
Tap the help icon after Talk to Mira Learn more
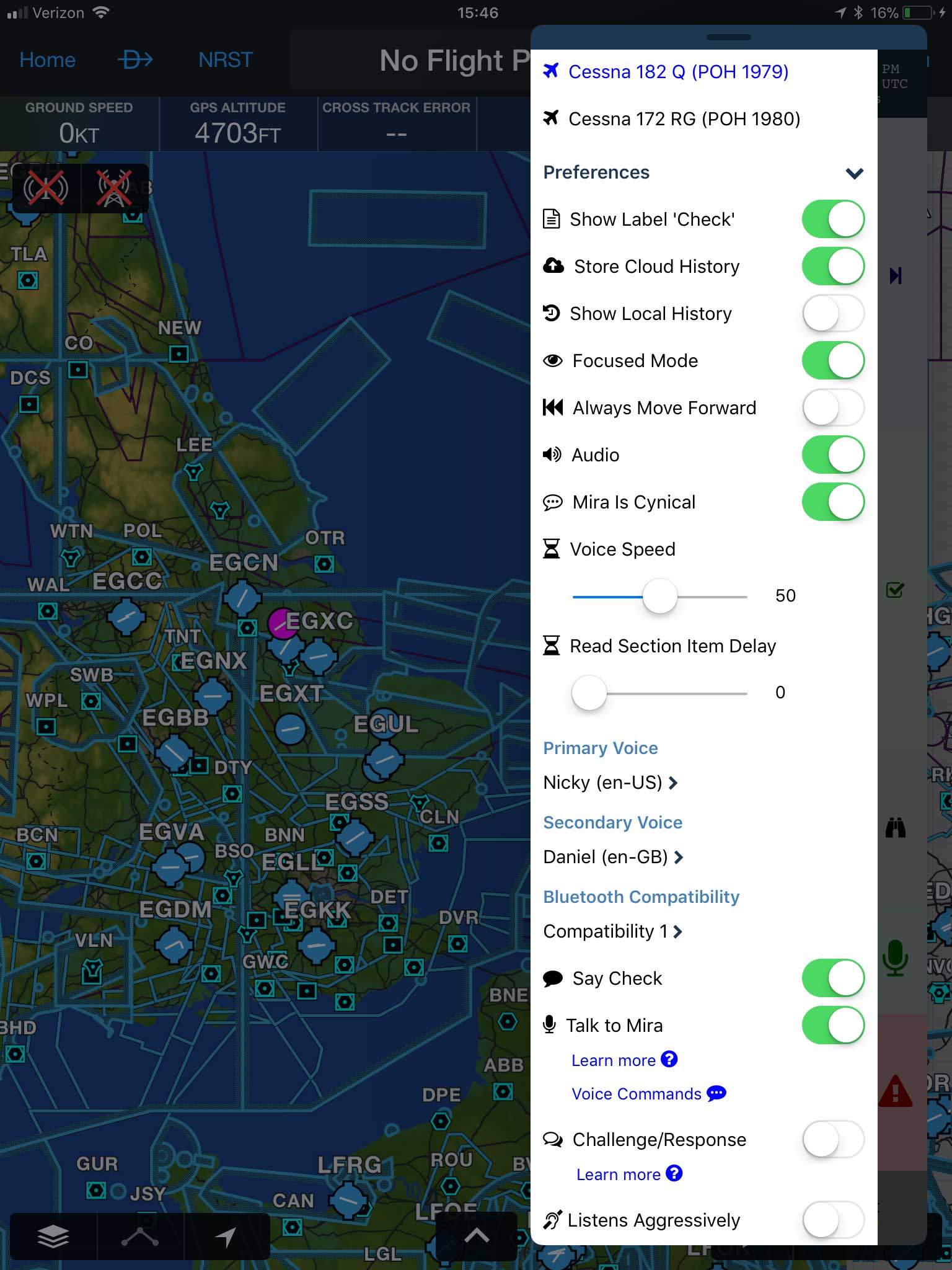tap(669, 1059)
